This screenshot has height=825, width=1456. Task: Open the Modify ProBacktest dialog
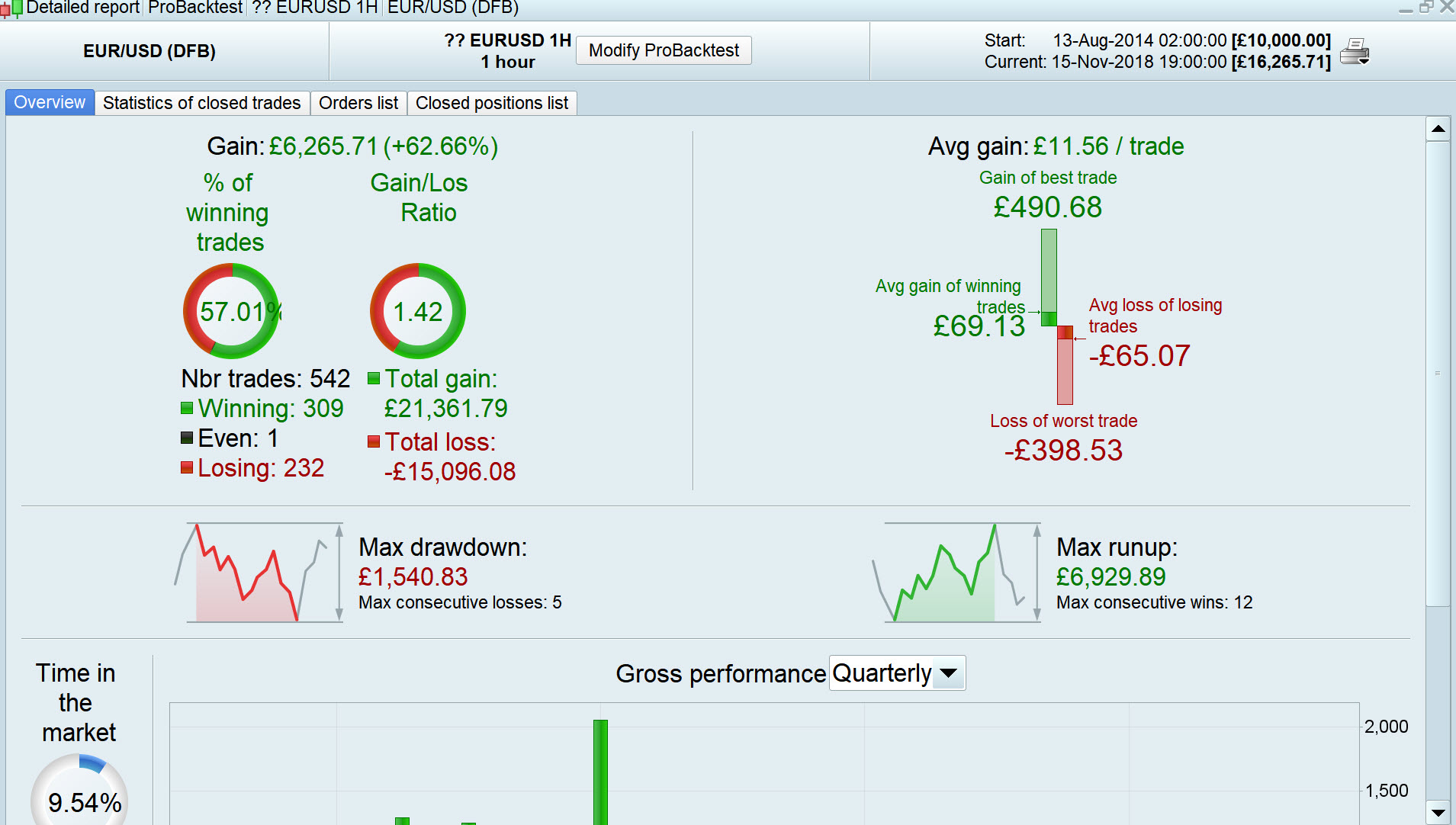(x=664, y=50)
